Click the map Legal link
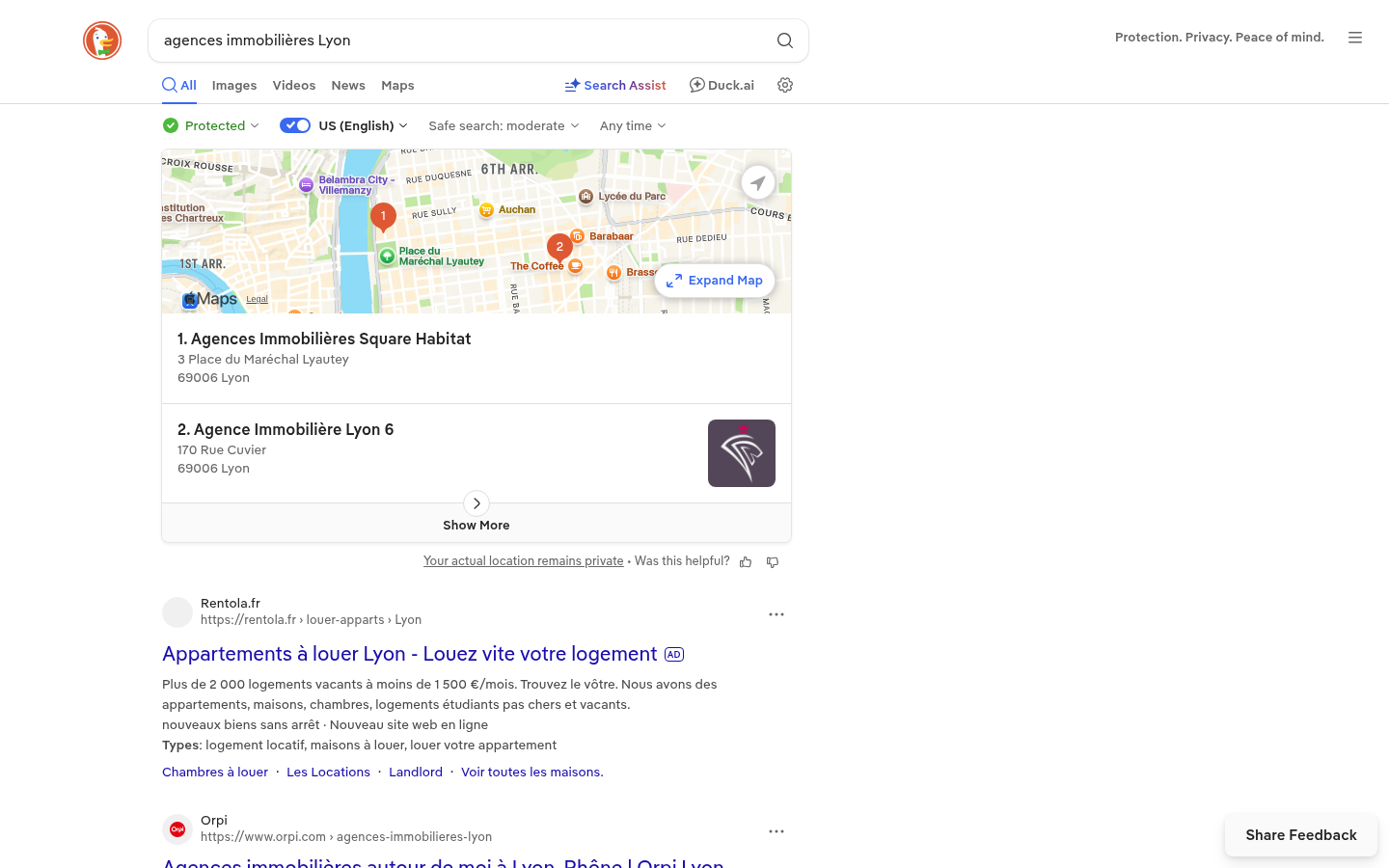Image resolution: width=1389 pixels, height=868 pixels. pyautogui.click(x=257, y=299)
